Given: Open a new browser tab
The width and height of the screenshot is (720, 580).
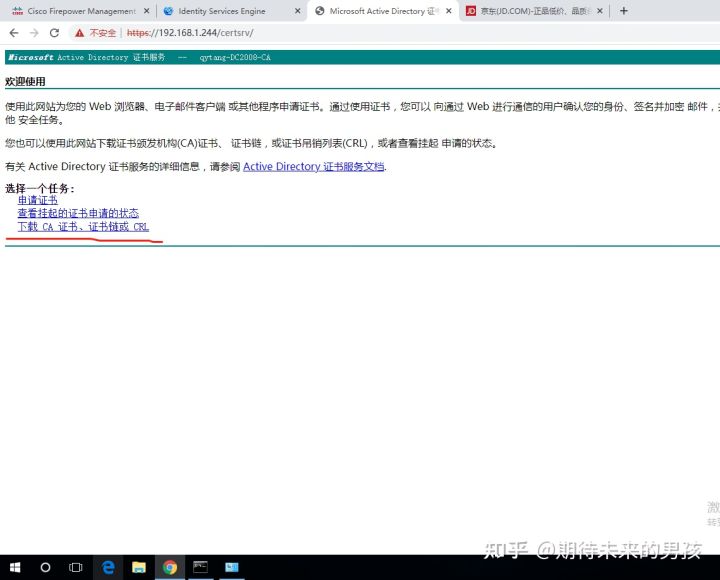Looking at the screenshot, I should [623, 11].
